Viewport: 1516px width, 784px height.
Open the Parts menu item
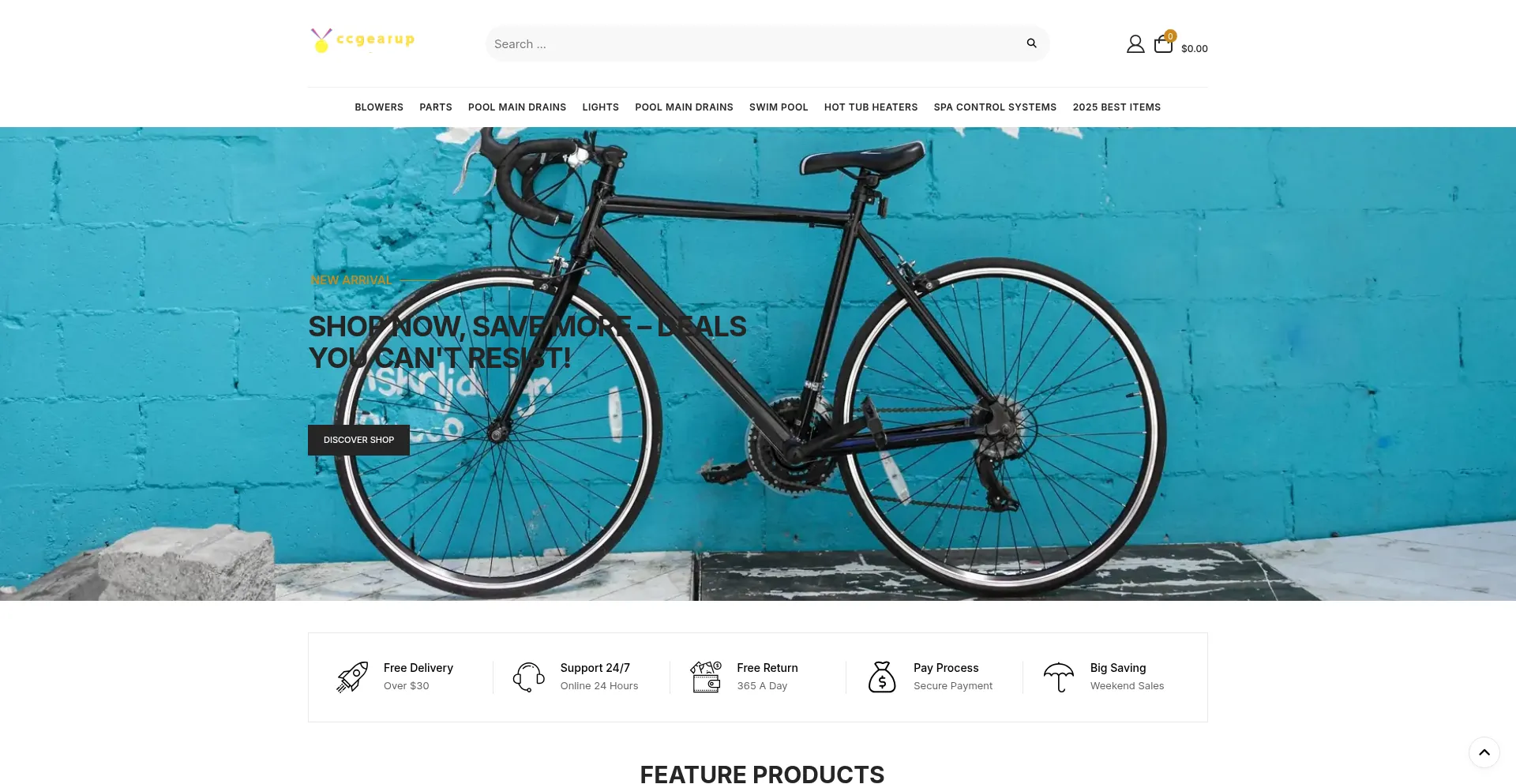coord(436,107)
